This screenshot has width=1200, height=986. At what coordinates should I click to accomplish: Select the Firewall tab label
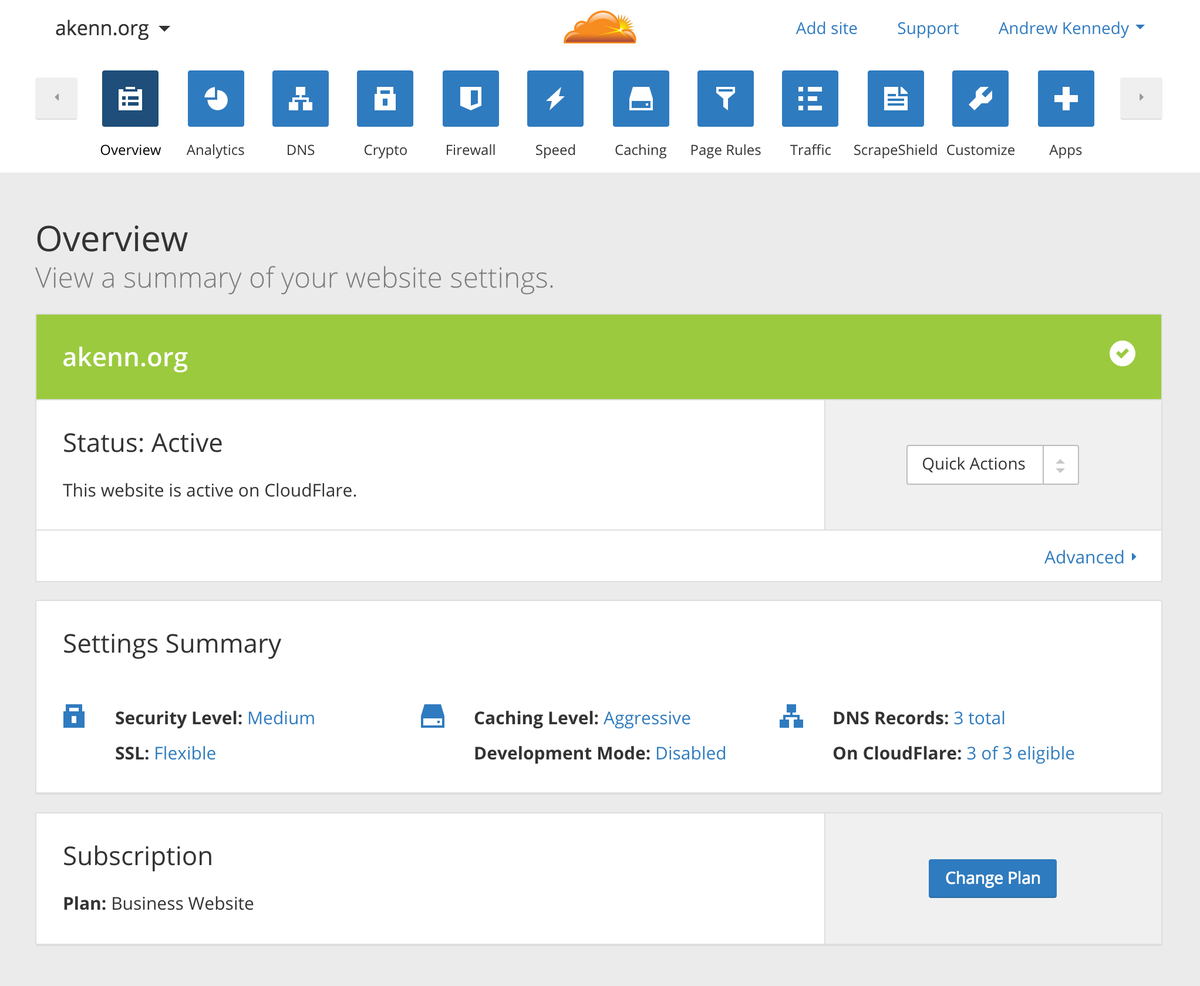[x=470, y=150]
